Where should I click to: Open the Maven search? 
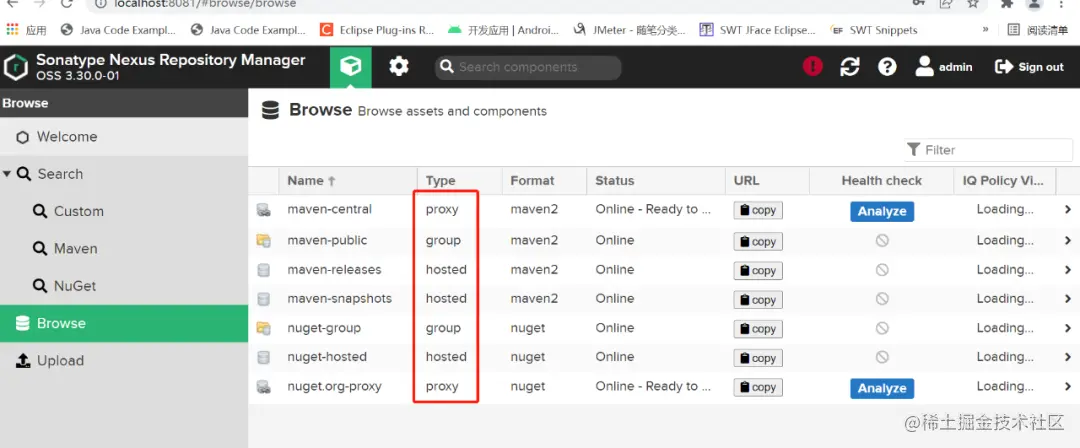(x=124, y=249)
